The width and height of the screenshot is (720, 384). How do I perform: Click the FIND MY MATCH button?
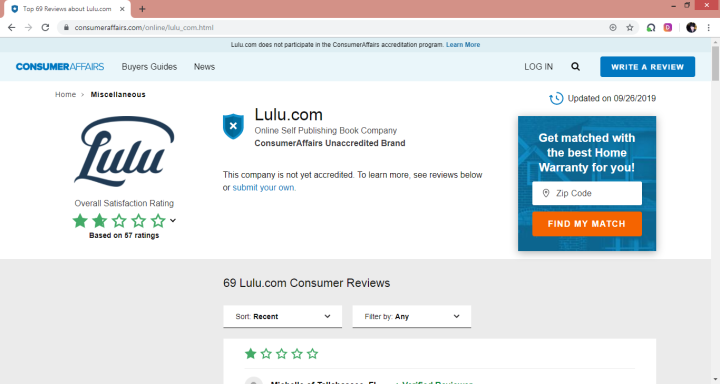click(587, 224)
